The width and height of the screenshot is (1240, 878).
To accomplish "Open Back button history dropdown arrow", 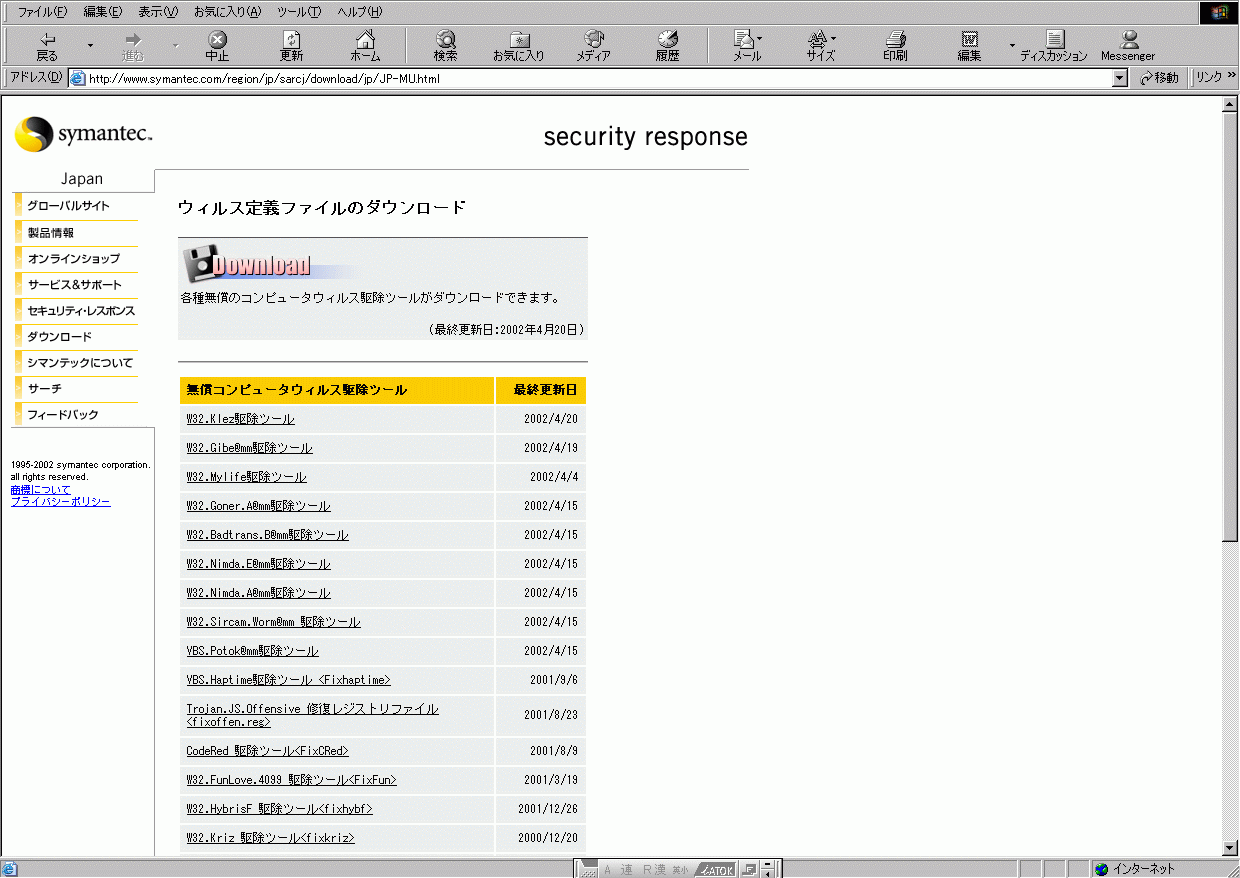I will [90, 45].
